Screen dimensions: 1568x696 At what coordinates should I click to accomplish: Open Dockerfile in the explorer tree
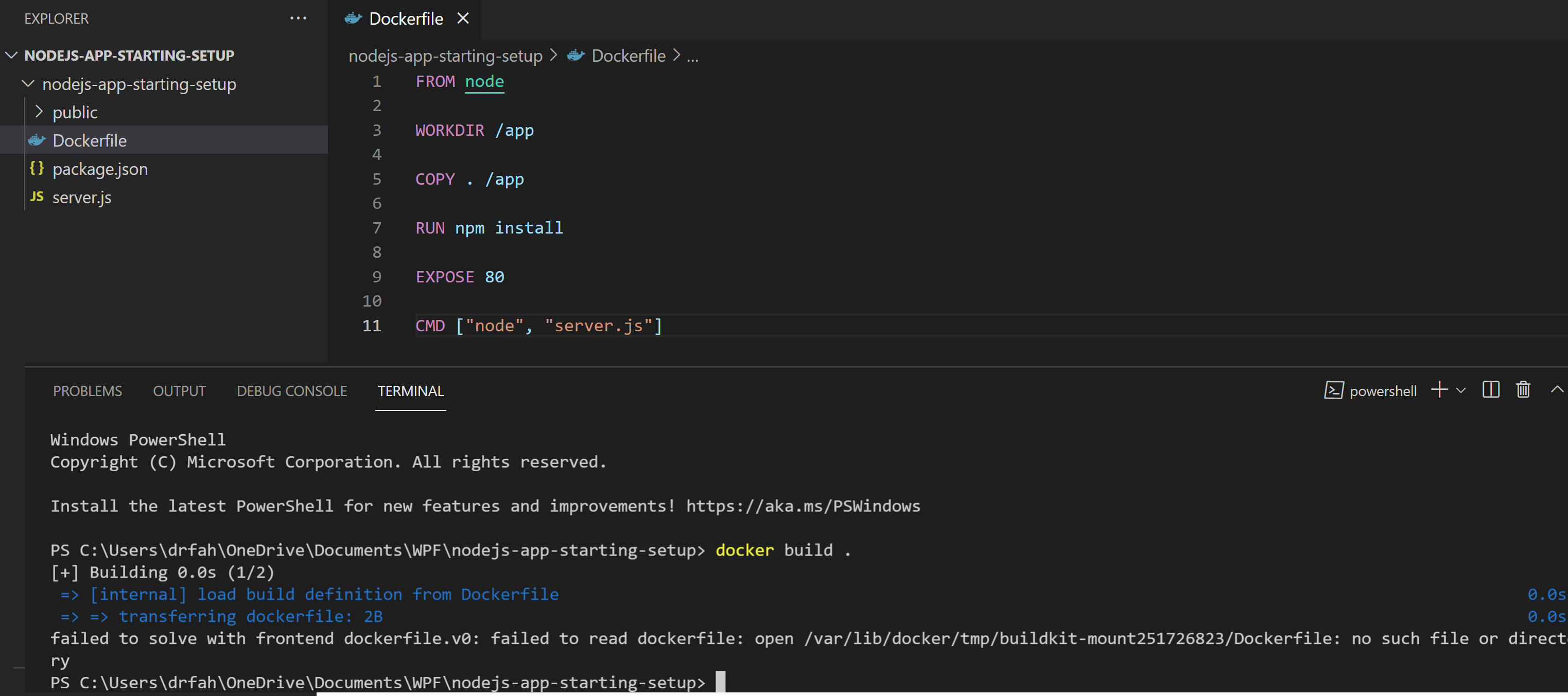pyautogui.click(x=164, y=140)
